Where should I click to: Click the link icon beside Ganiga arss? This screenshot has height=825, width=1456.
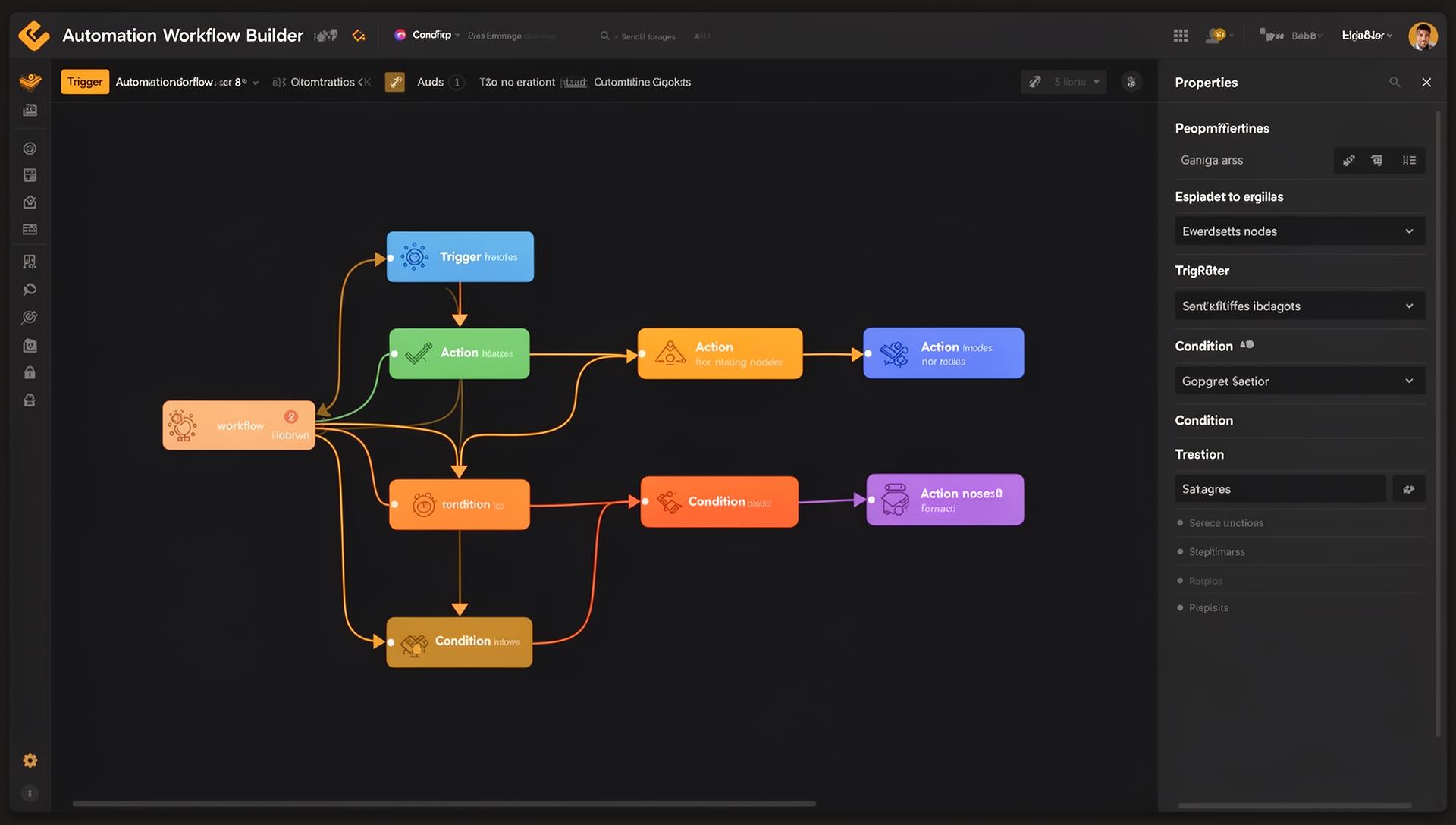1348,160
